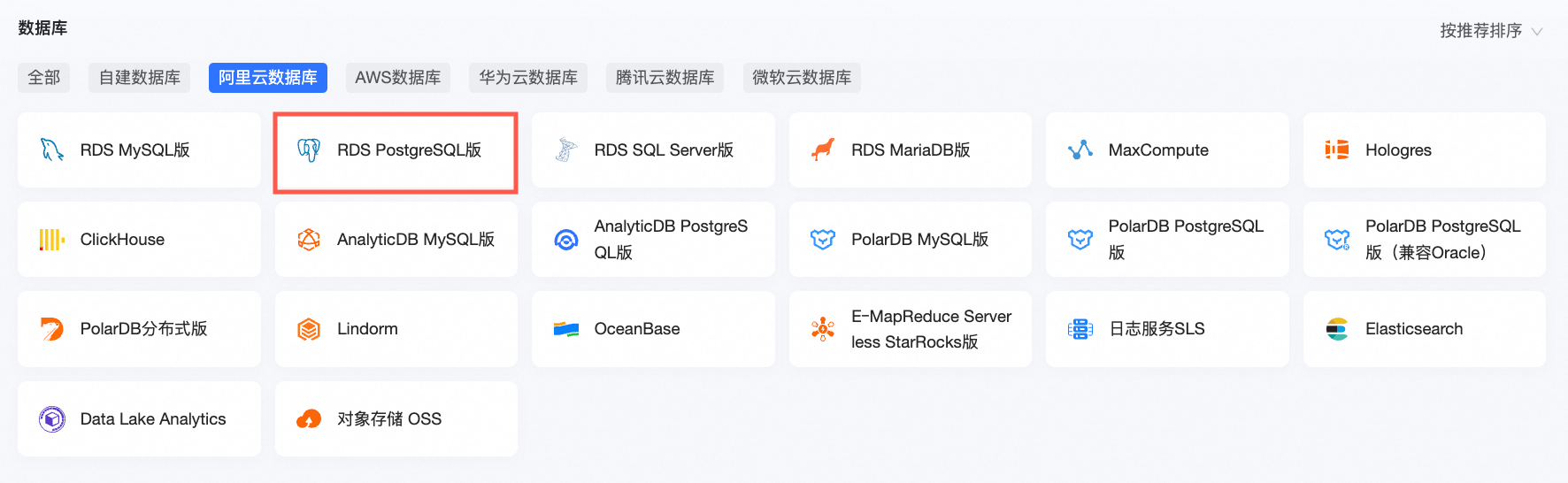The image size is (1568, 483).
Task: Choose the RDS MySQL版 label
Action: tap(135, 150)
